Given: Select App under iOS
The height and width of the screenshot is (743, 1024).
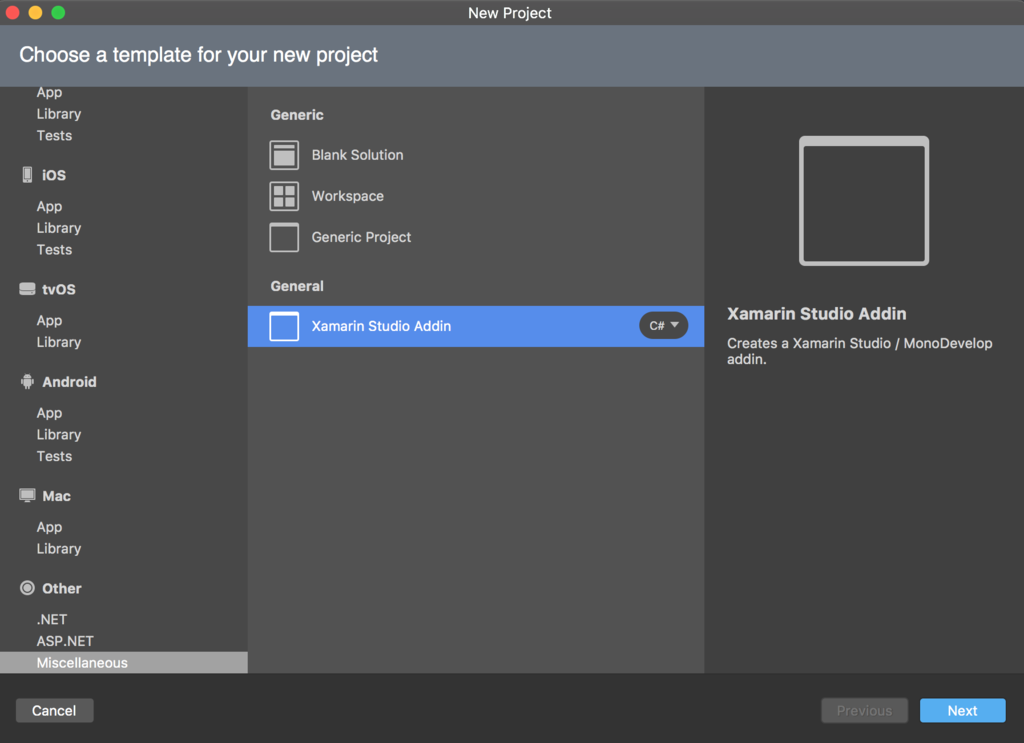Looking at the screenshot, I should pyautogui.click(x=50, y=207).
